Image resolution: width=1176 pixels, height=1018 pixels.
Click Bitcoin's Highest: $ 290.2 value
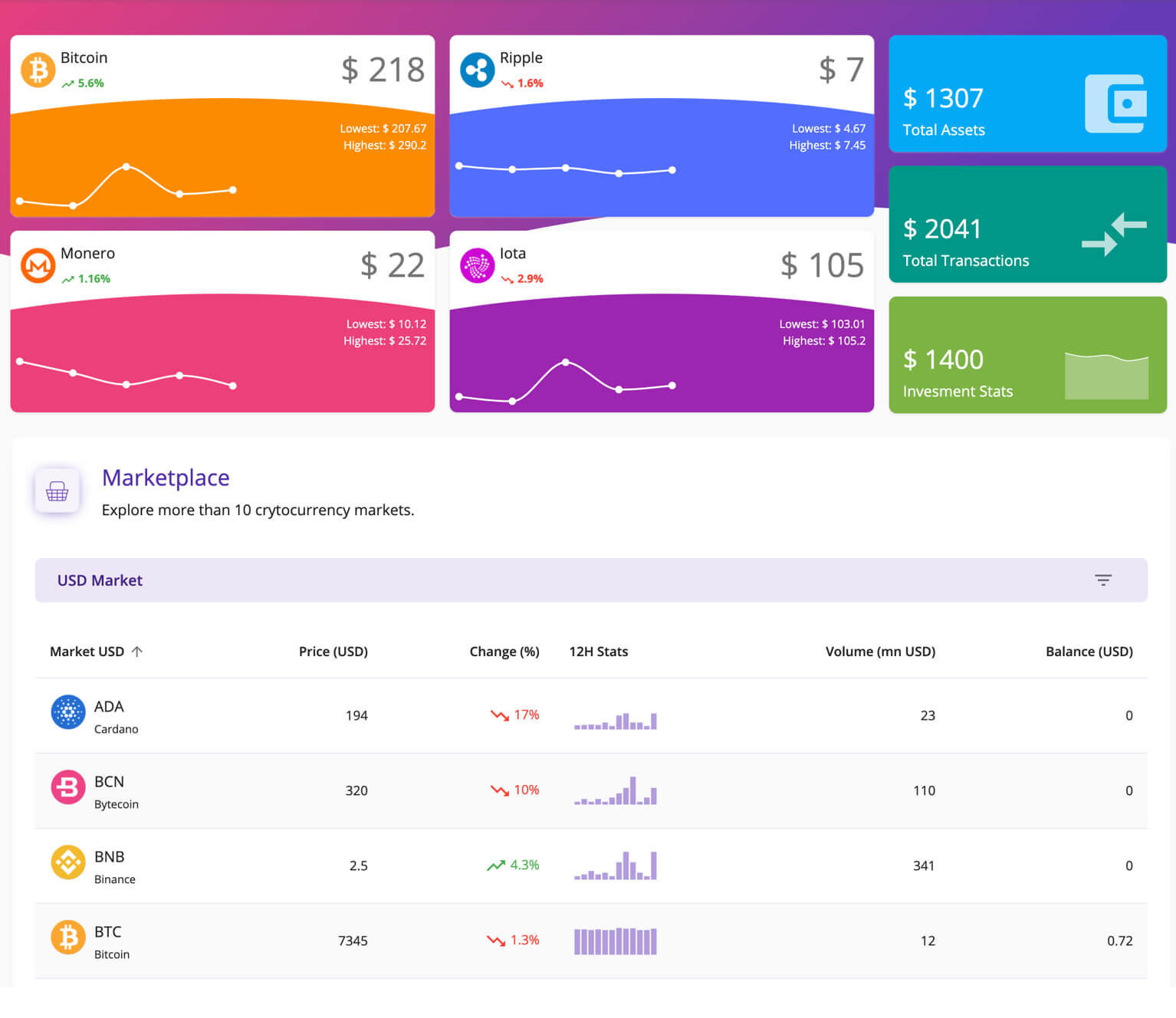click(385, 145)
